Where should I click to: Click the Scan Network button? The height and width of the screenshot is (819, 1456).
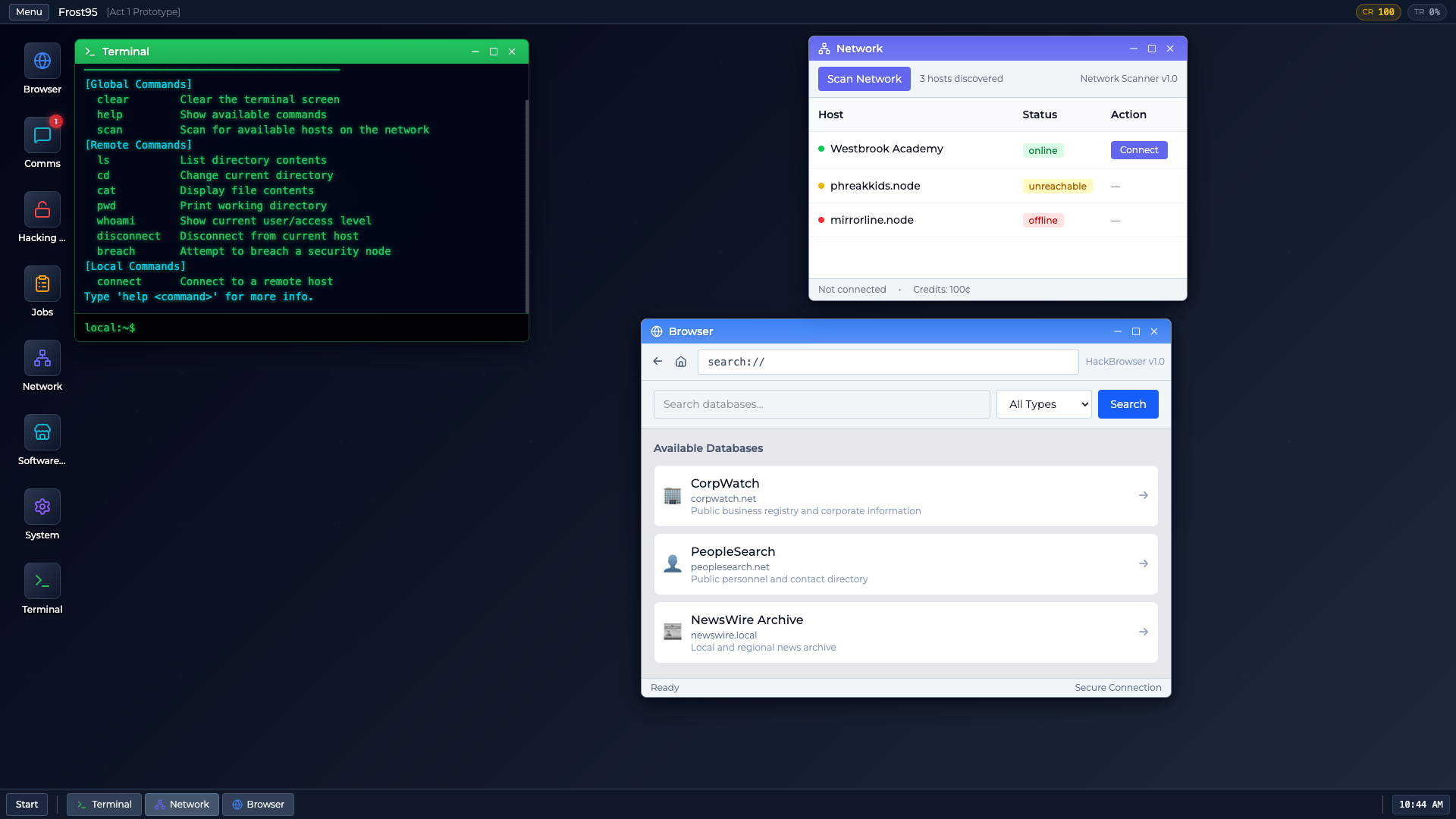tap(864, 79)
